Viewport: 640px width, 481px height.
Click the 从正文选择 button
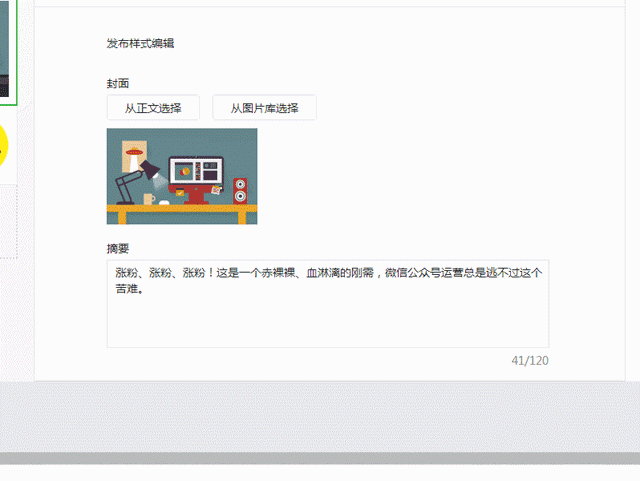pyautogui.click(x=153, y=108)
